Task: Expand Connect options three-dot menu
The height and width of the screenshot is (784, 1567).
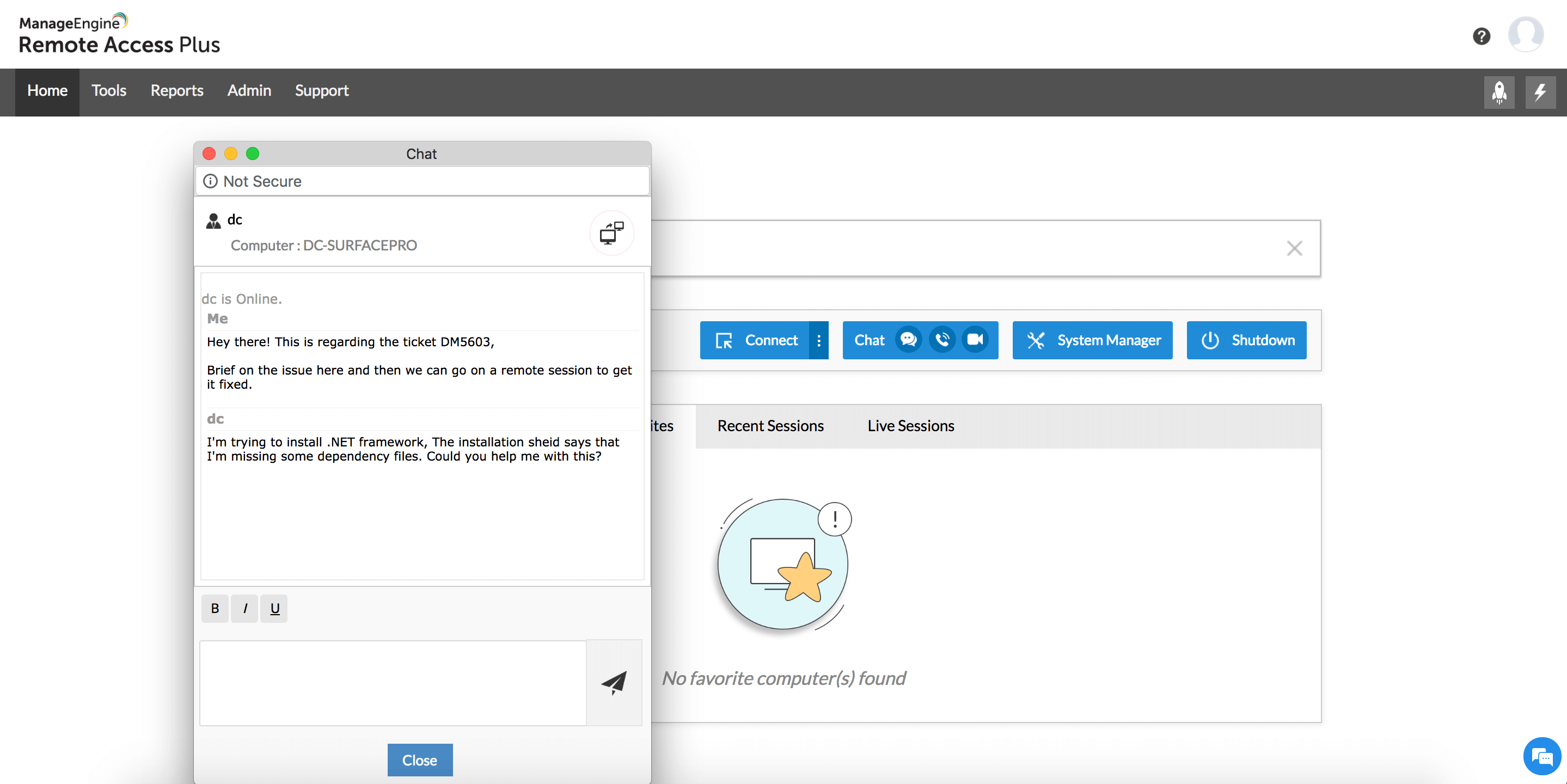Action: pyautogui.click(x=819, y=341)
